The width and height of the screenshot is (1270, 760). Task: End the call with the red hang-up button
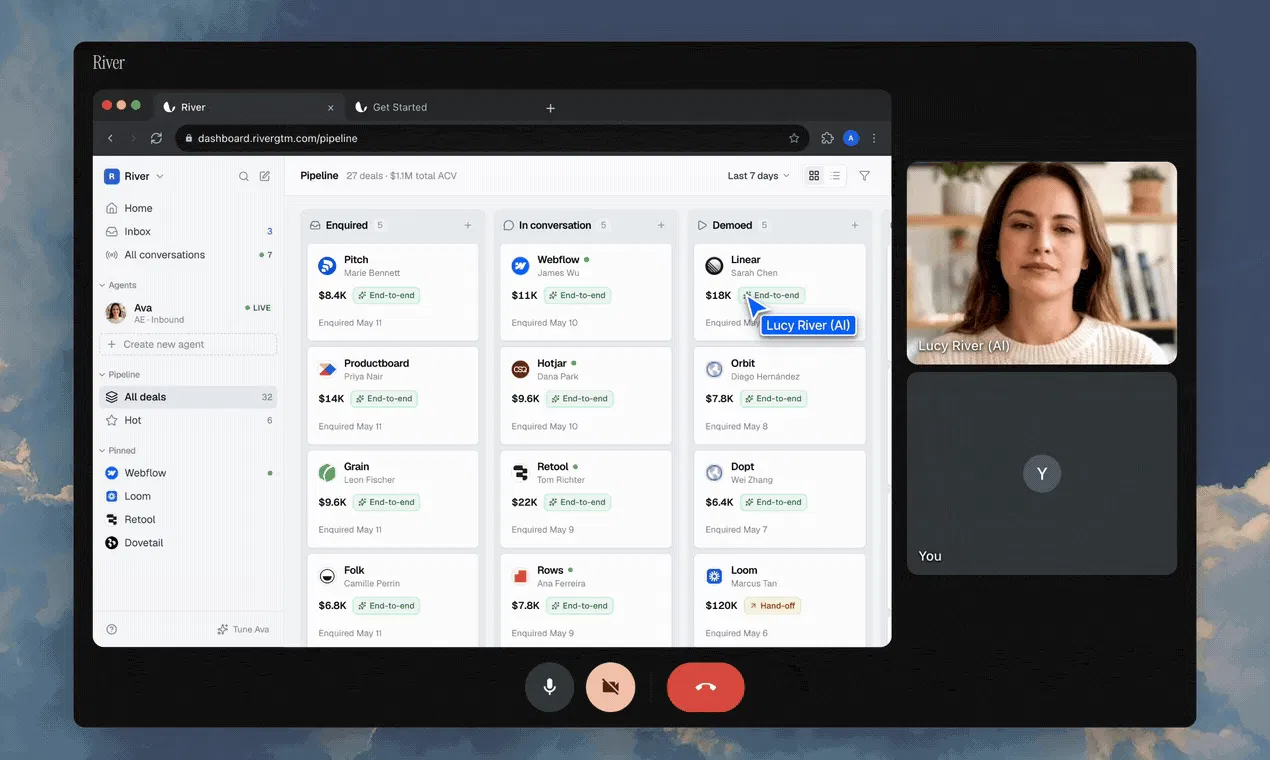[706, 687]
